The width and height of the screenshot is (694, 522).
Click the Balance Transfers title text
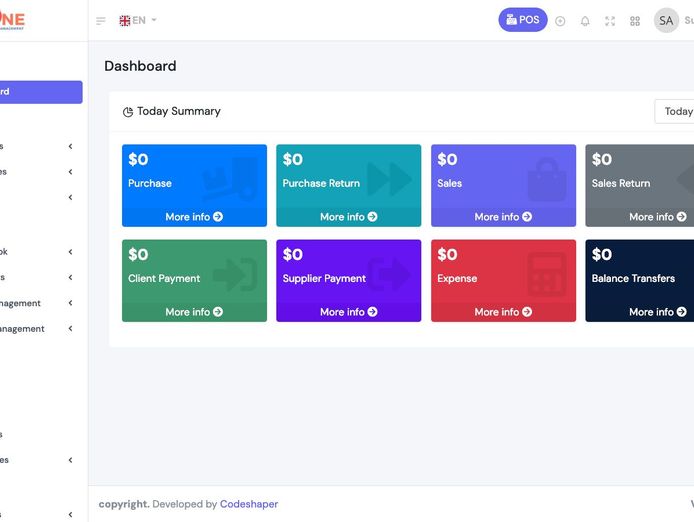(x=633, y=278)
